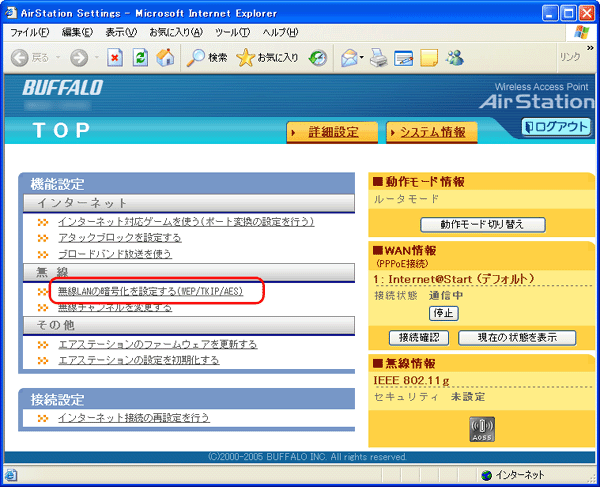The height and width of the screenshot is (487, 600).
Task: Click the IE title bar page icon
Action: coord(11,13)
